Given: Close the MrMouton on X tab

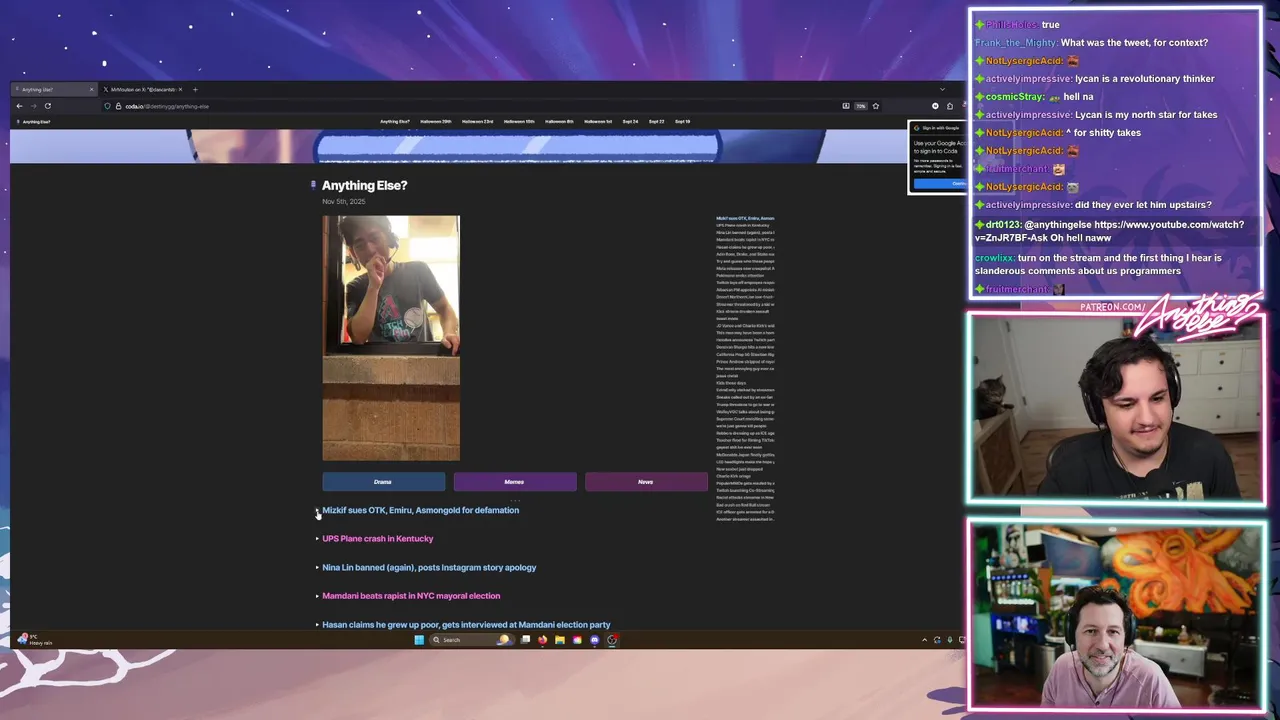Looking at the screenshot, I should [x=180, y=89].
